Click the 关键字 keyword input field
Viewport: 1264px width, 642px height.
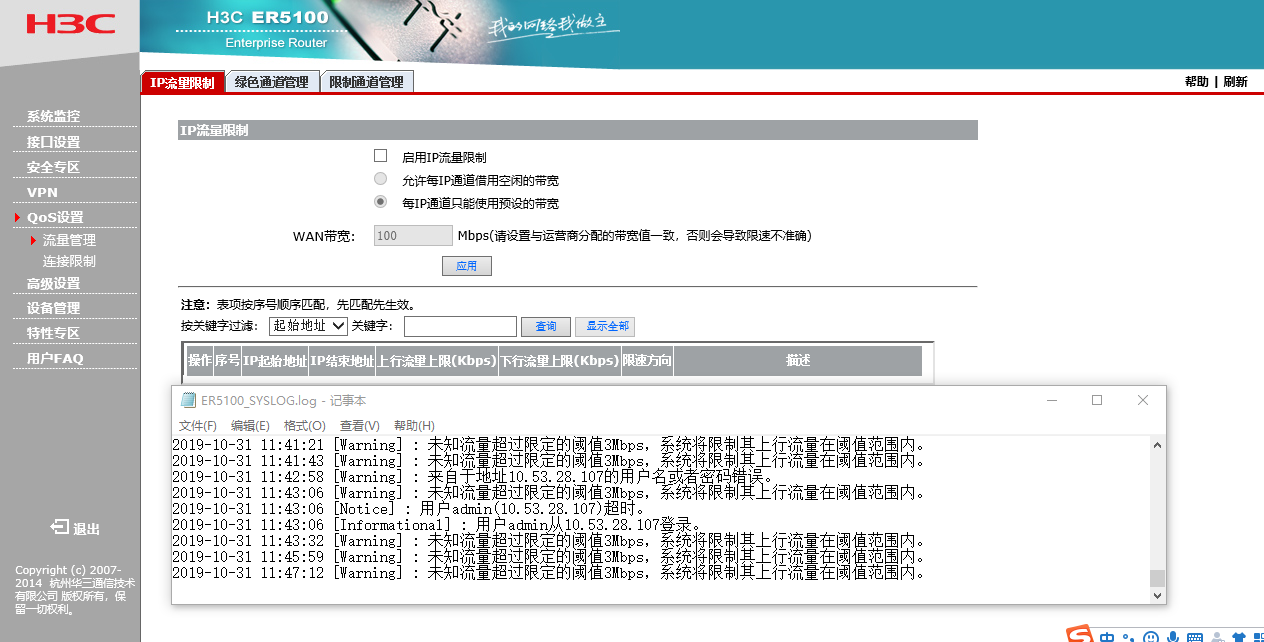pyautogui.click(x=460, y=326)
